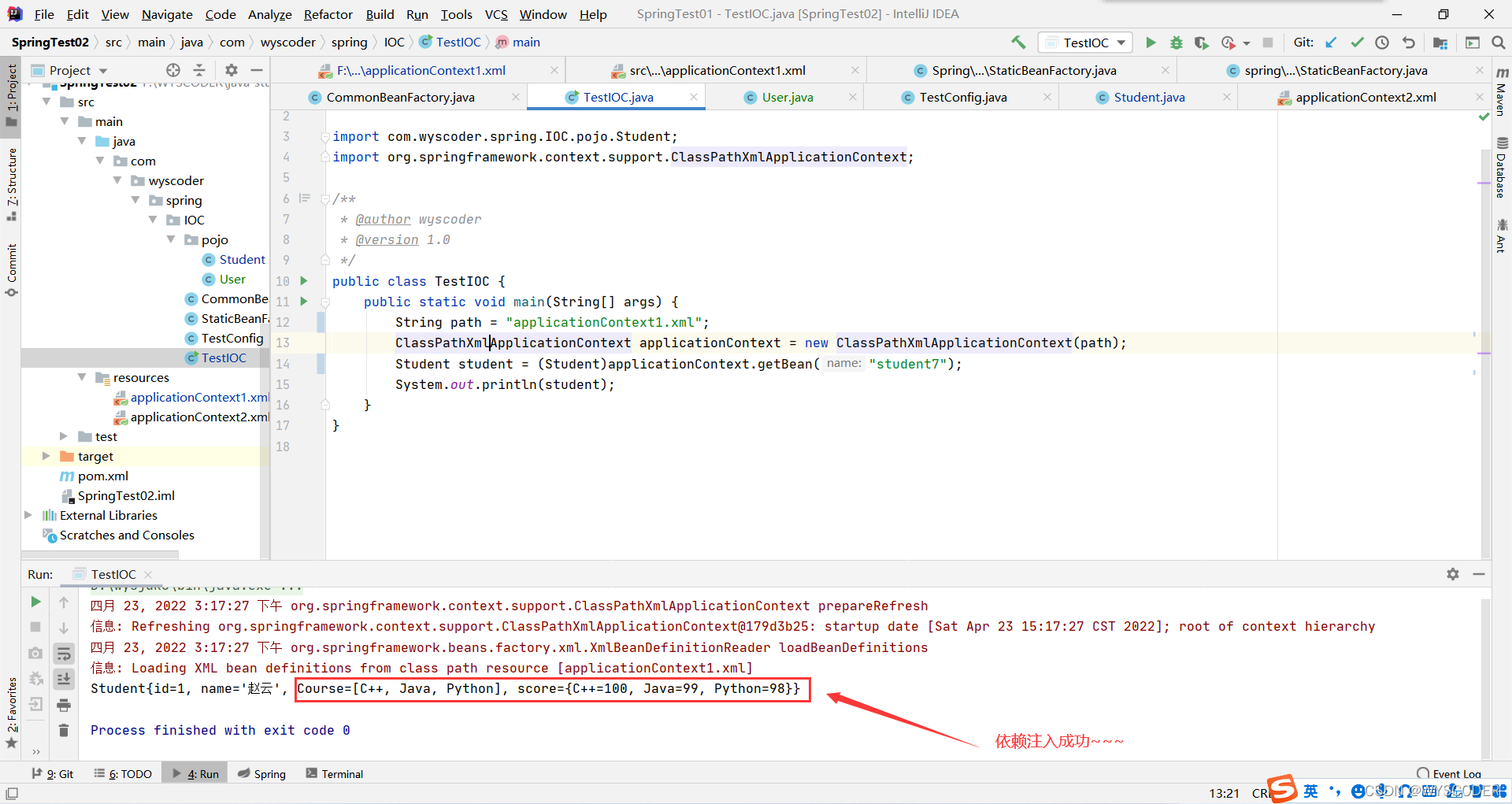Viewport: 1512px width, 804px height.
Task: Toggle Project side tool window
Action: tap(11, 94)
